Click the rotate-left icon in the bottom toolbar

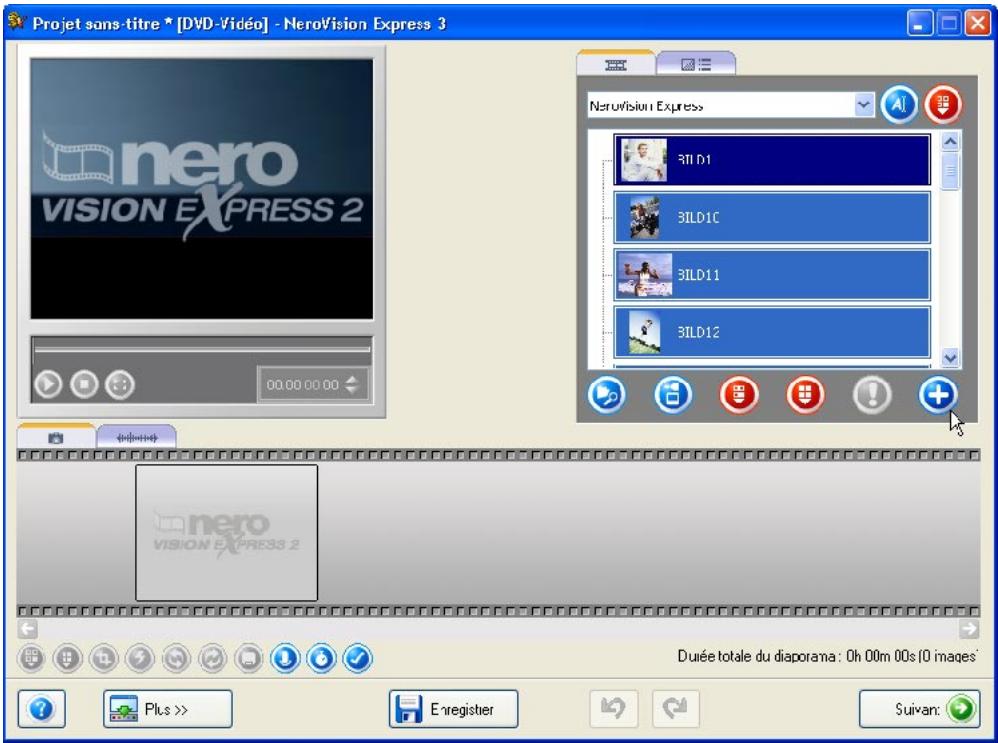[176, 658]
